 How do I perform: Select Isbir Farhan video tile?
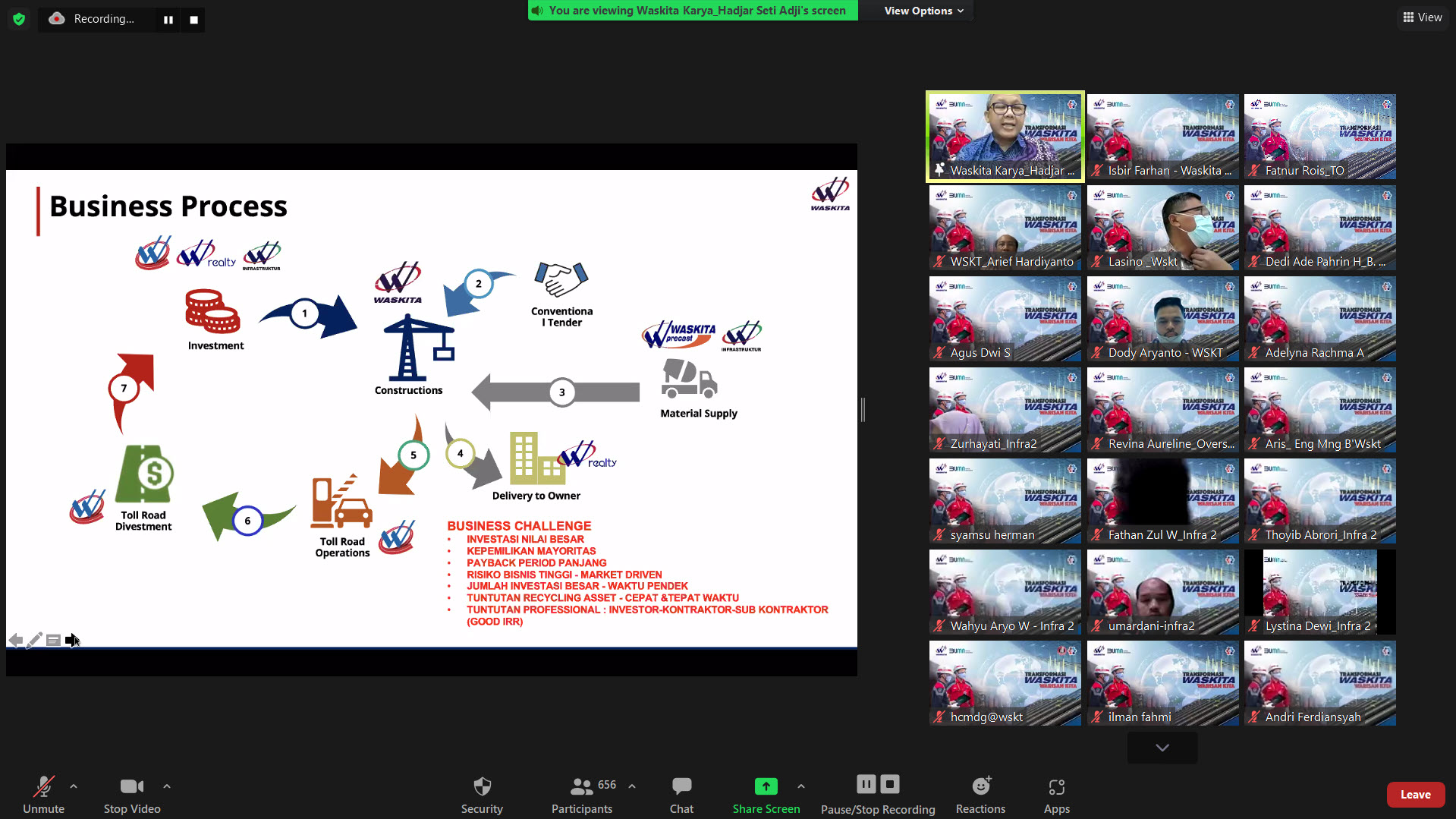pyautogui.click(x=1162, y=137)
